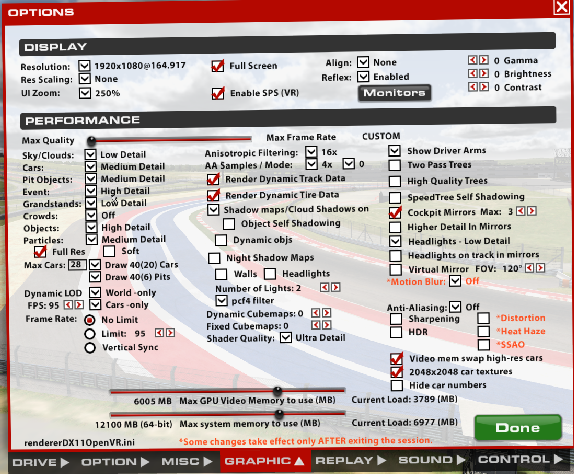This screenshot has height=474, width=574.
Task: Switch to OPTION tab
Action: [x=114, y=462]
